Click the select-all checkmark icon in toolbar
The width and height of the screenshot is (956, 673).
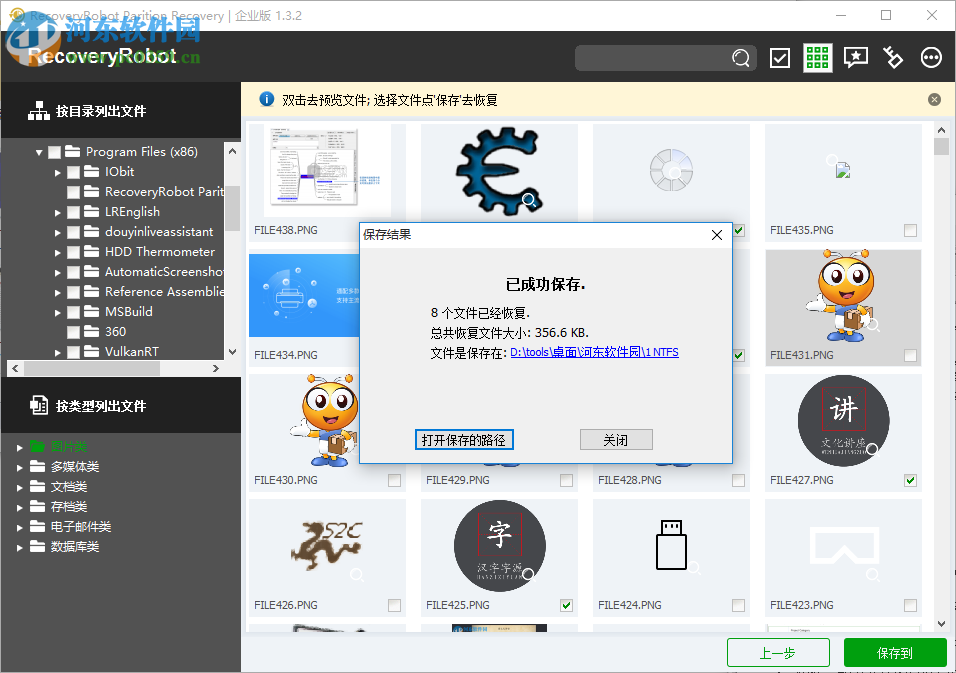pos(780,57)
